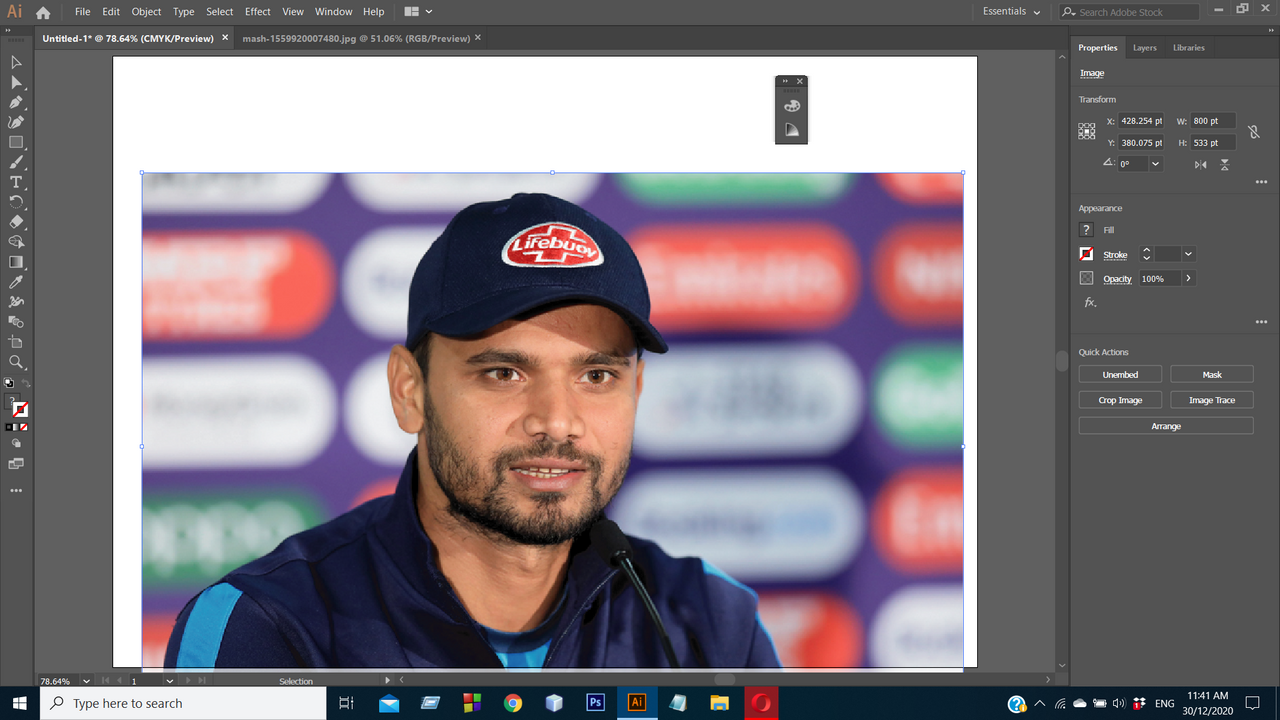Image resolution: width=1280 pixels, height=720 pixels.
Task: Open the Window menu
Action: [x=333, y=12]
